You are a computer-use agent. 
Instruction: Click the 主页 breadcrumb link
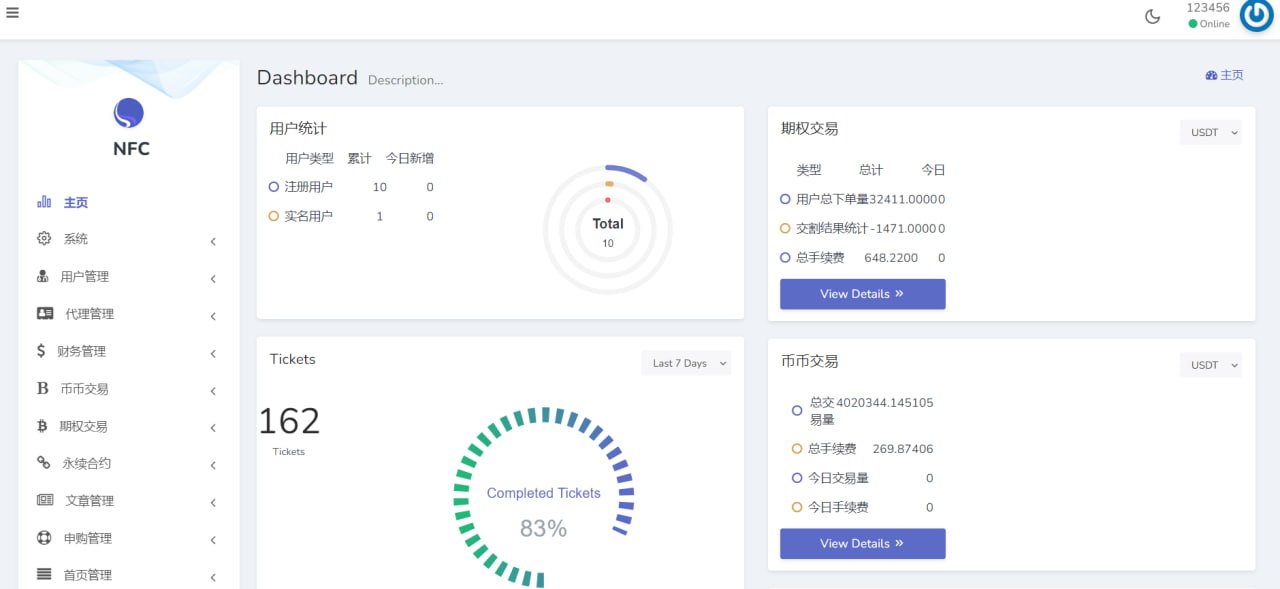[1225, 75]
